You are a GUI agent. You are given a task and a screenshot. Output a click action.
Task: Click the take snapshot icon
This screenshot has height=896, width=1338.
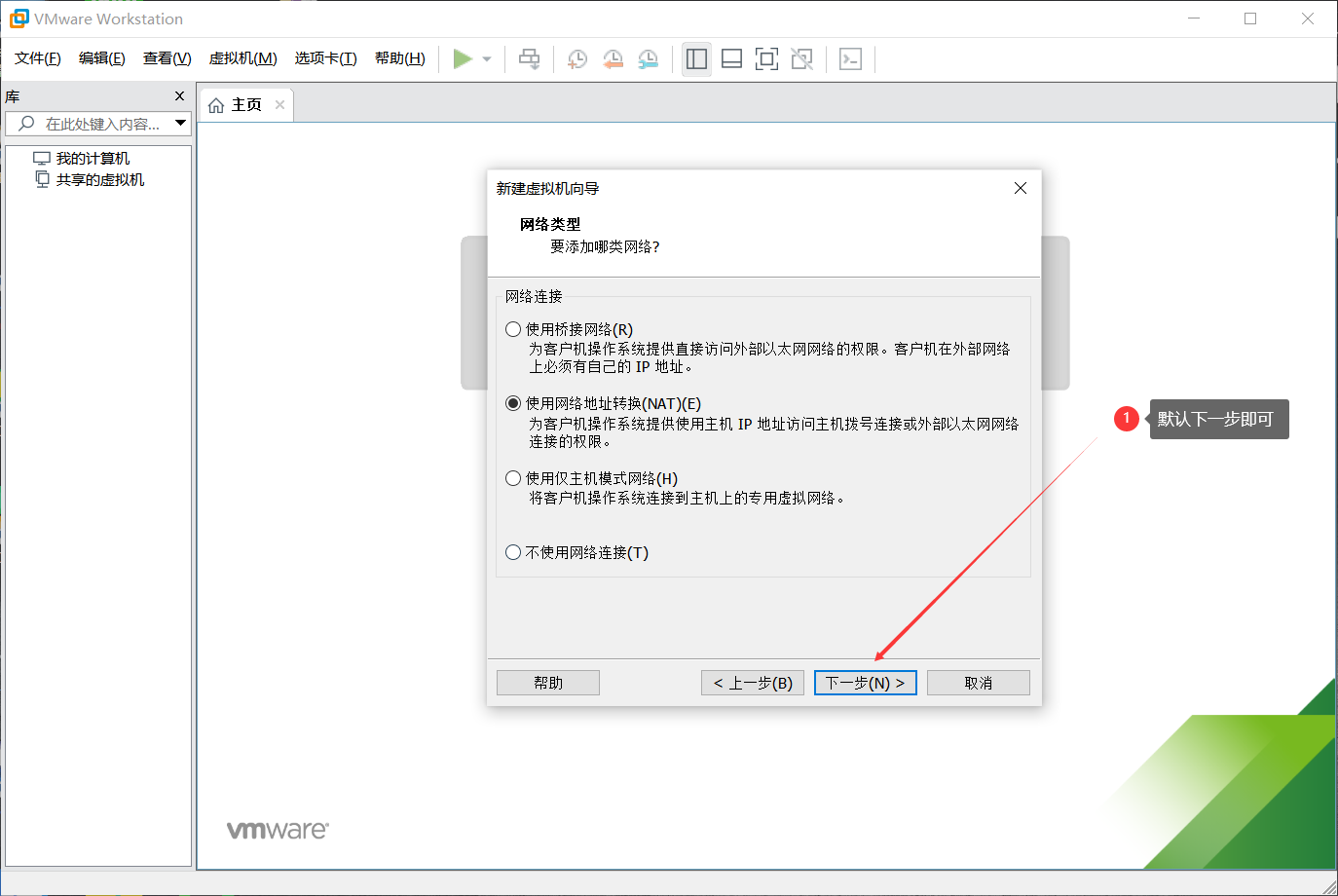point(577,59)
